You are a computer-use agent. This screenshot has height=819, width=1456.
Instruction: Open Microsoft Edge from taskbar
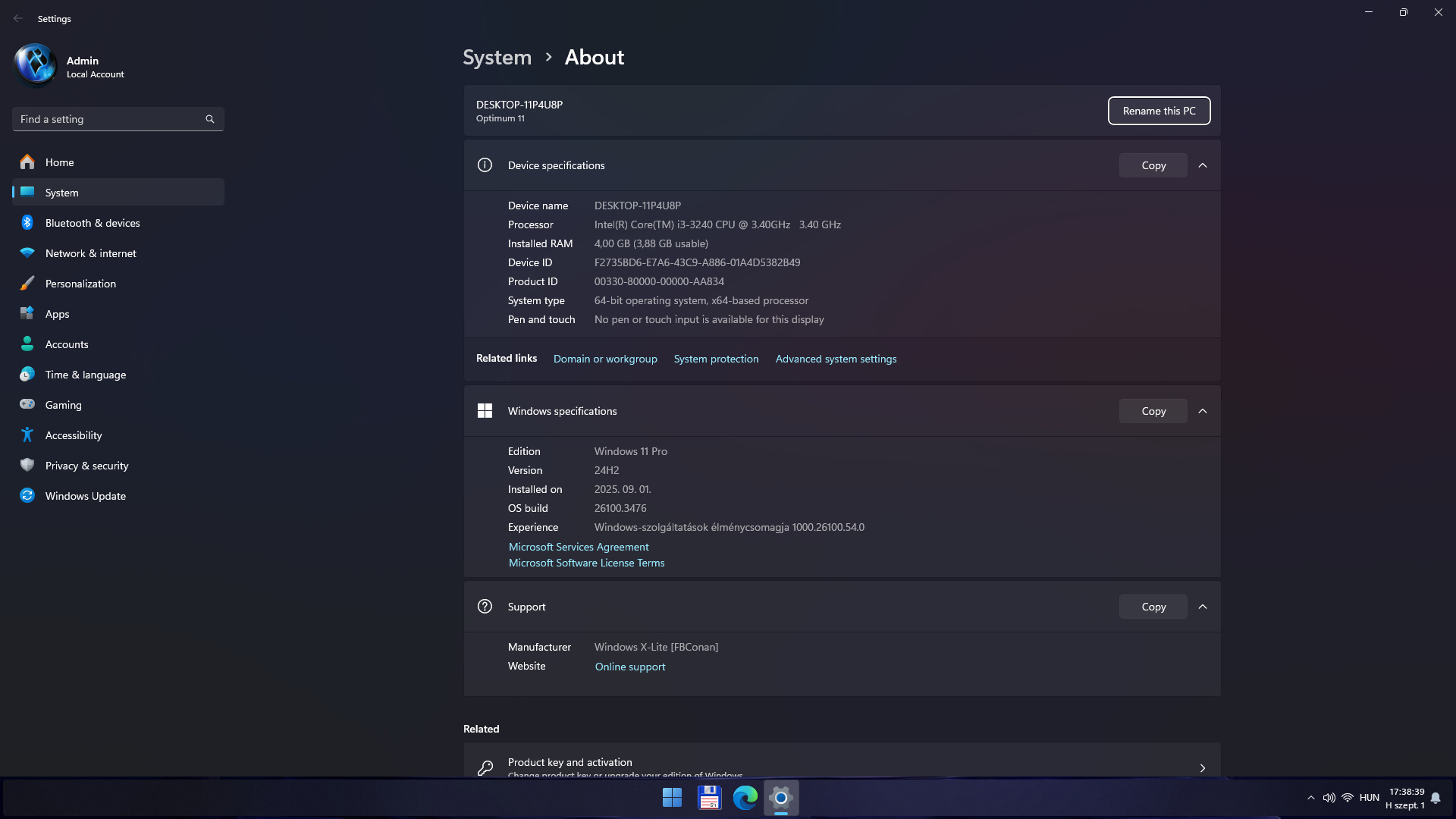point(745,798)
